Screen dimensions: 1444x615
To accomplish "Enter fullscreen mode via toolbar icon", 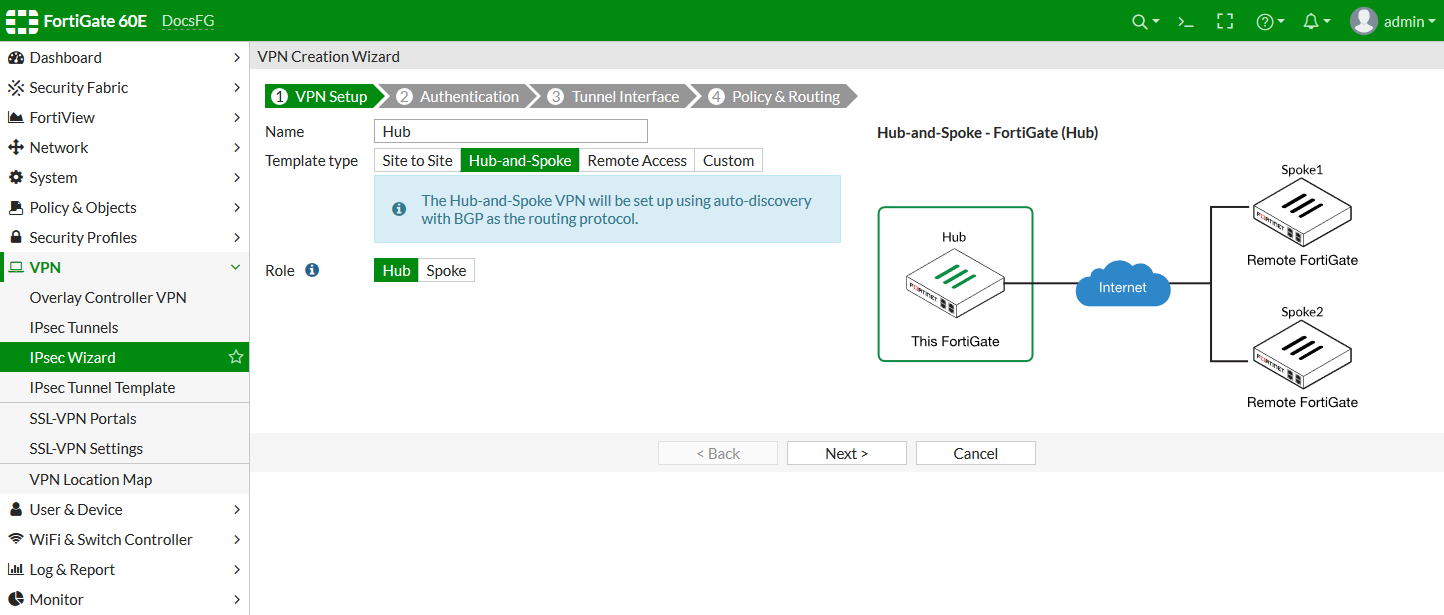I will [x=1224, y=20].
